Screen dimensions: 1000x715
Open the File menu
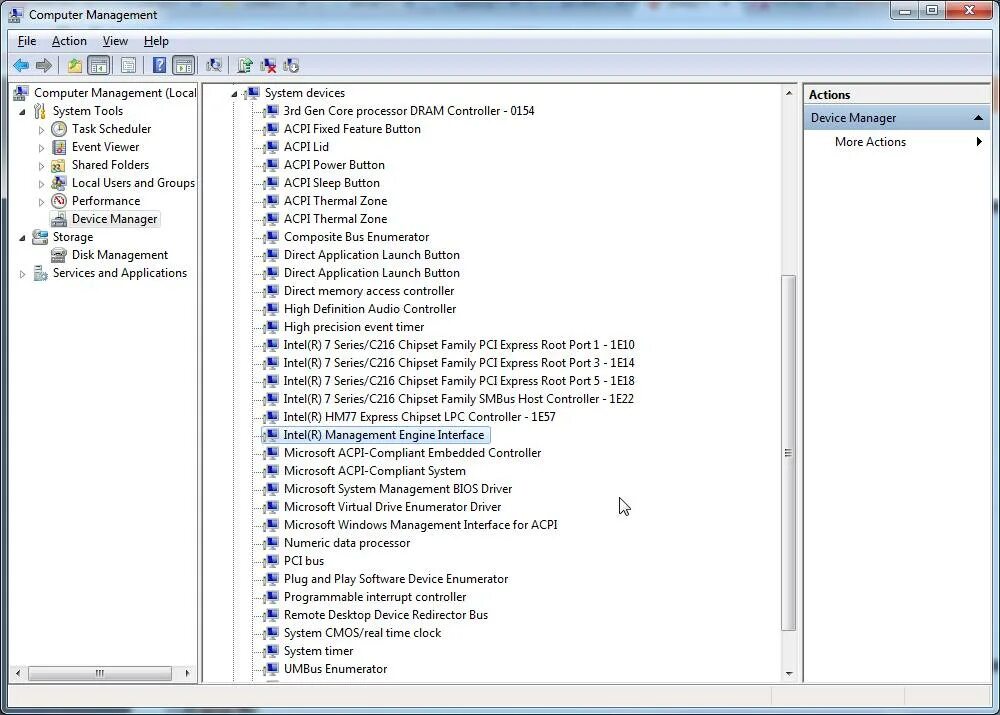pyautogui.click(x=27, y=41)
